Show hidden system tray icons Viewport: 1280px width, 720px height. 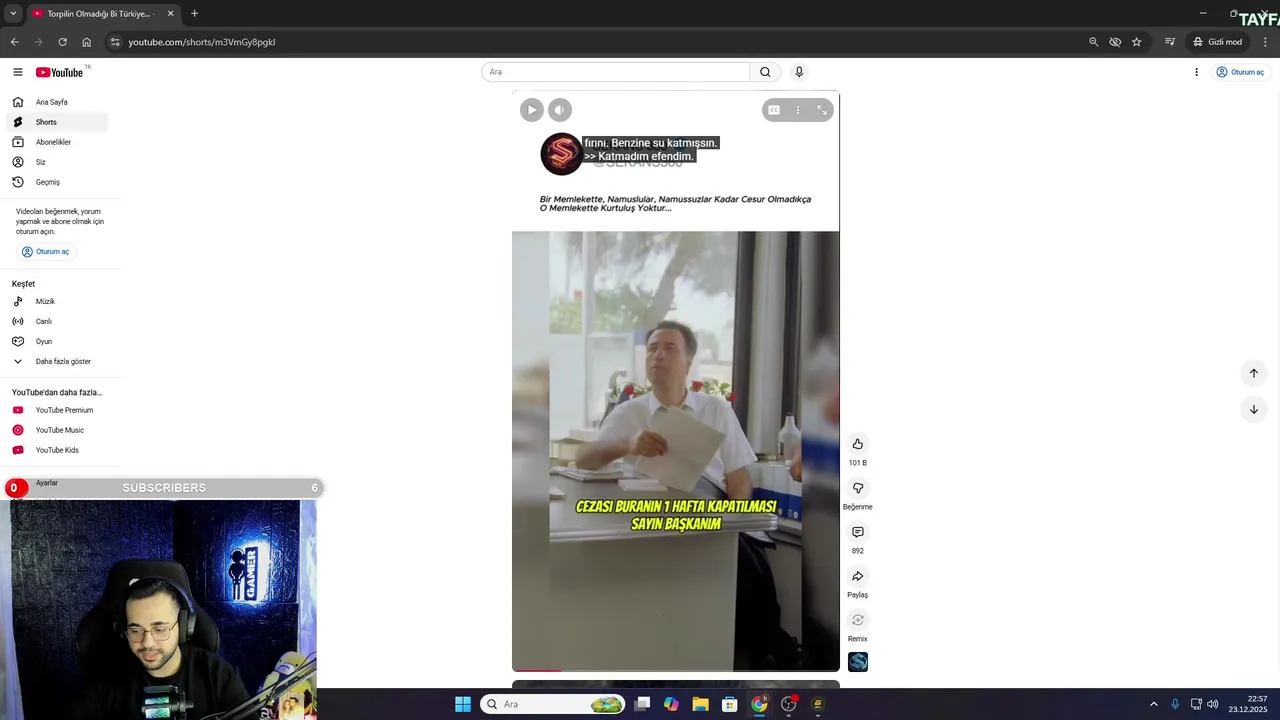click(x=1153, y=704)
